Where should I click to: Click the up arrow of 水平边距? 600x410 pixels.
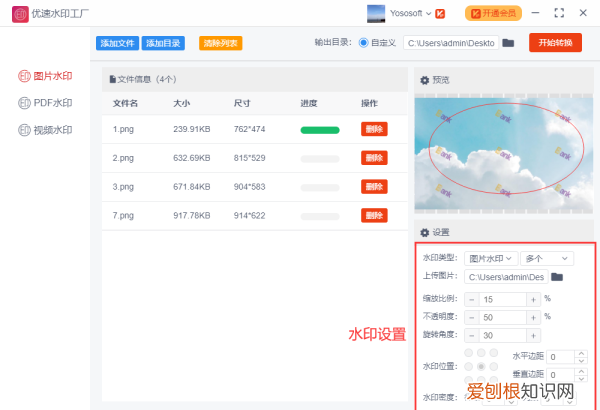click(581, 353)
